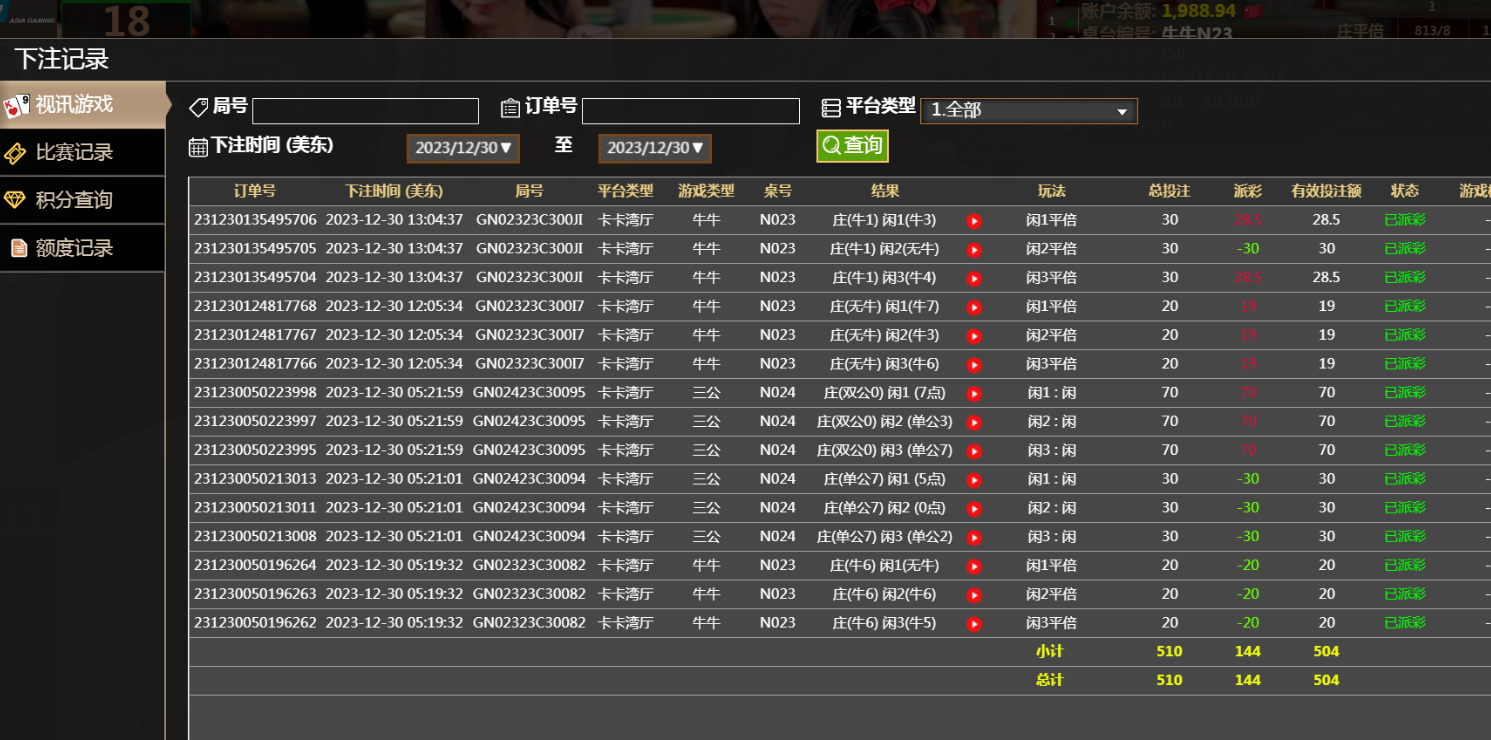This screenshot has height=740, width=1491.
Task: Click result 庄(双公0) 闲1 (7点)
Action: (x=885, y=394)
